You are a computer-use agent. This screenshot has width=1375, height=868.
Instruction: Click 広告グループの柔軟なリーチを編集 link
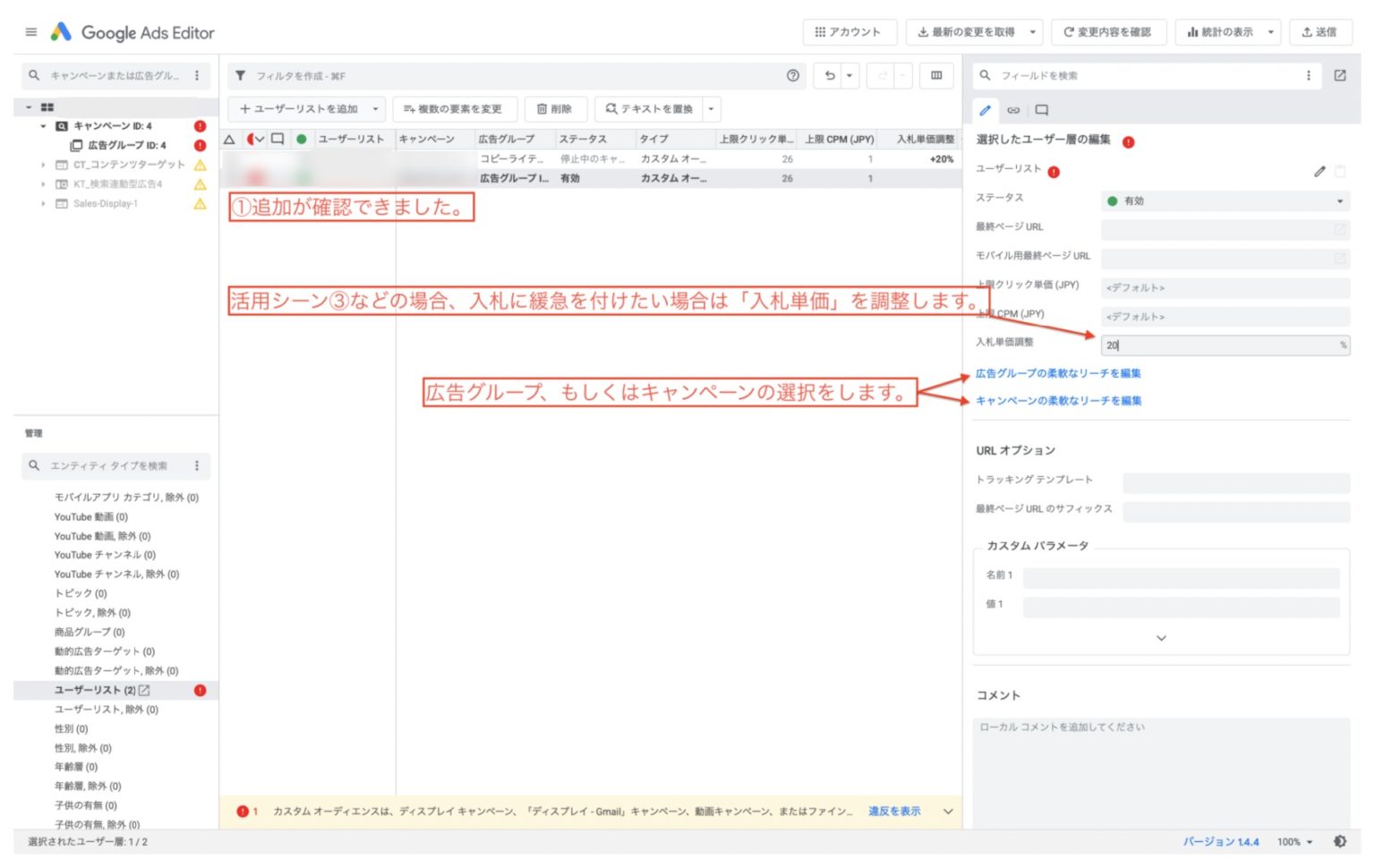(x=1058, y=373)
